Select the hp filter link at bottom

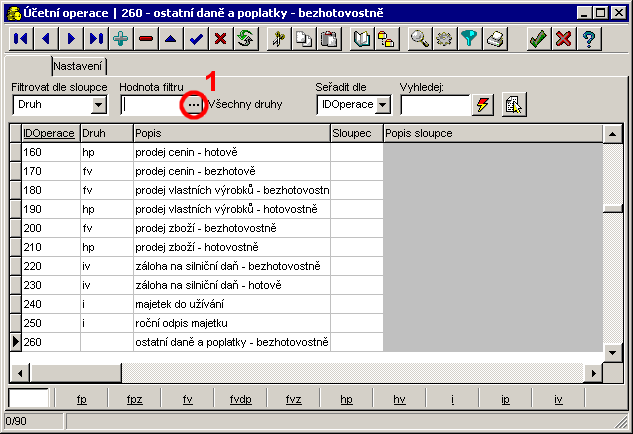[346, 399]
